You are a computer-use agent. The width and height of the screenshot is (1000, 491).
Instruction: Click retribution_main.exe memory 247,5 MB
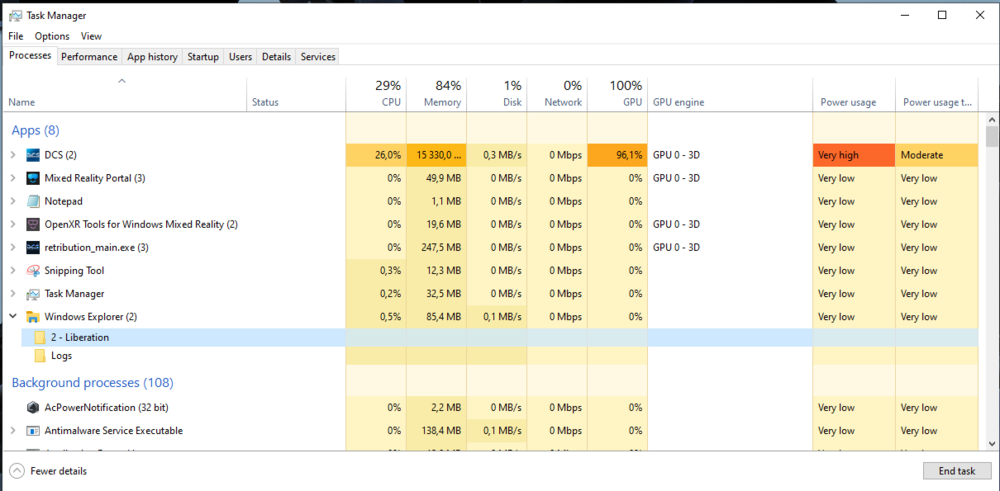click(x=441, y=247)
